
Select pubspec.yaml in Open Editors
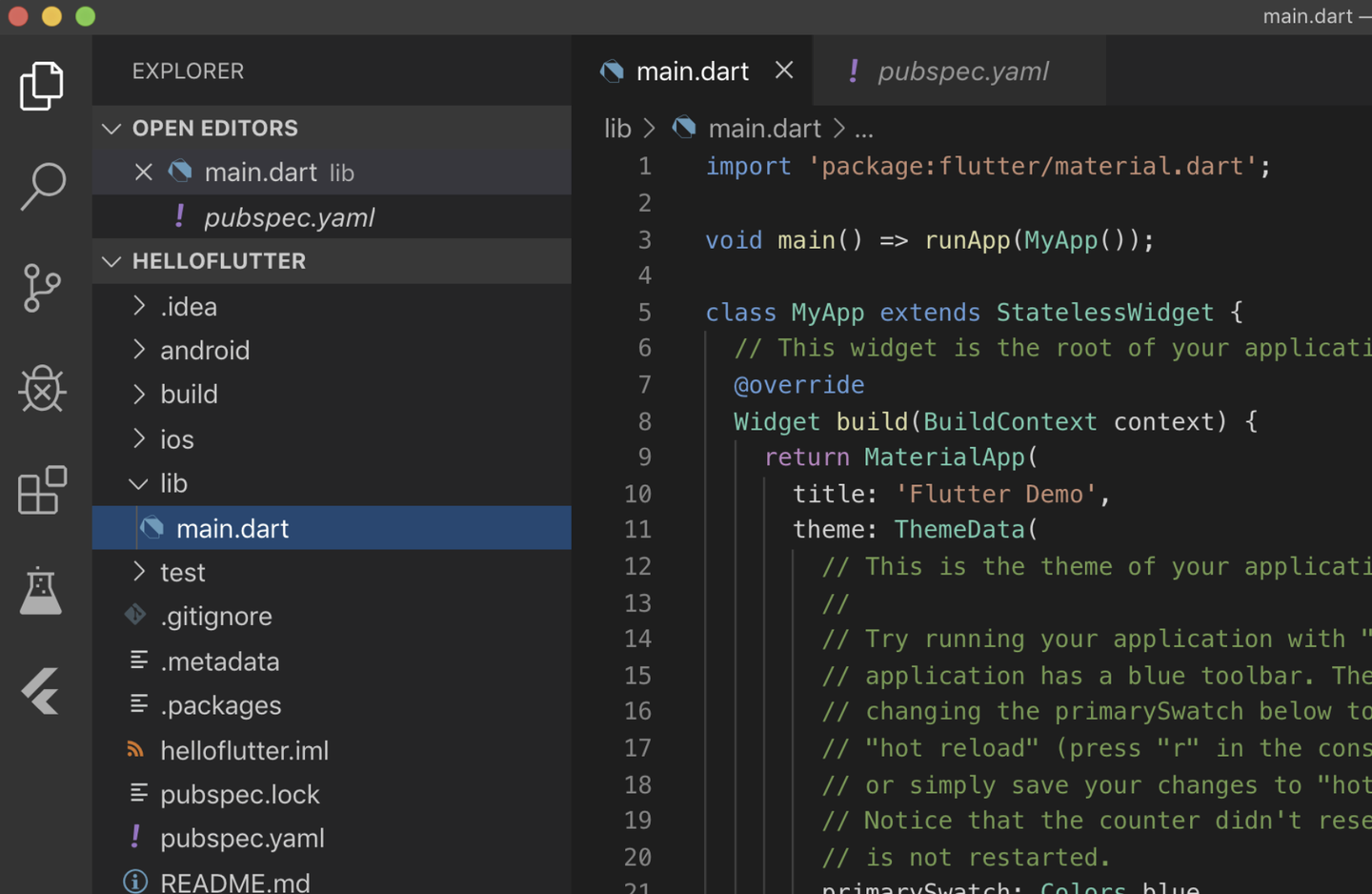coord(289,217)
